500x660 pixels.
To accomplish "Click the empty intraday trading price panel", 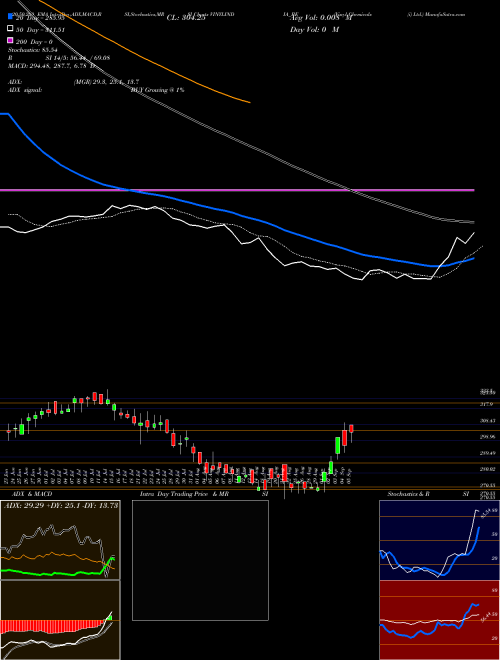I will click(200, 560).
